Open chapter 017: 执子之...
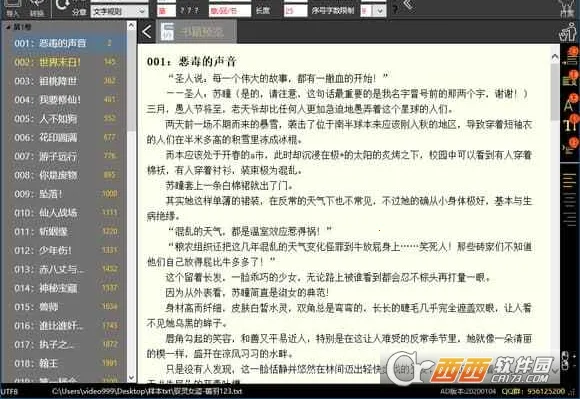Screen dimensions: 580x399 (63, 345)
